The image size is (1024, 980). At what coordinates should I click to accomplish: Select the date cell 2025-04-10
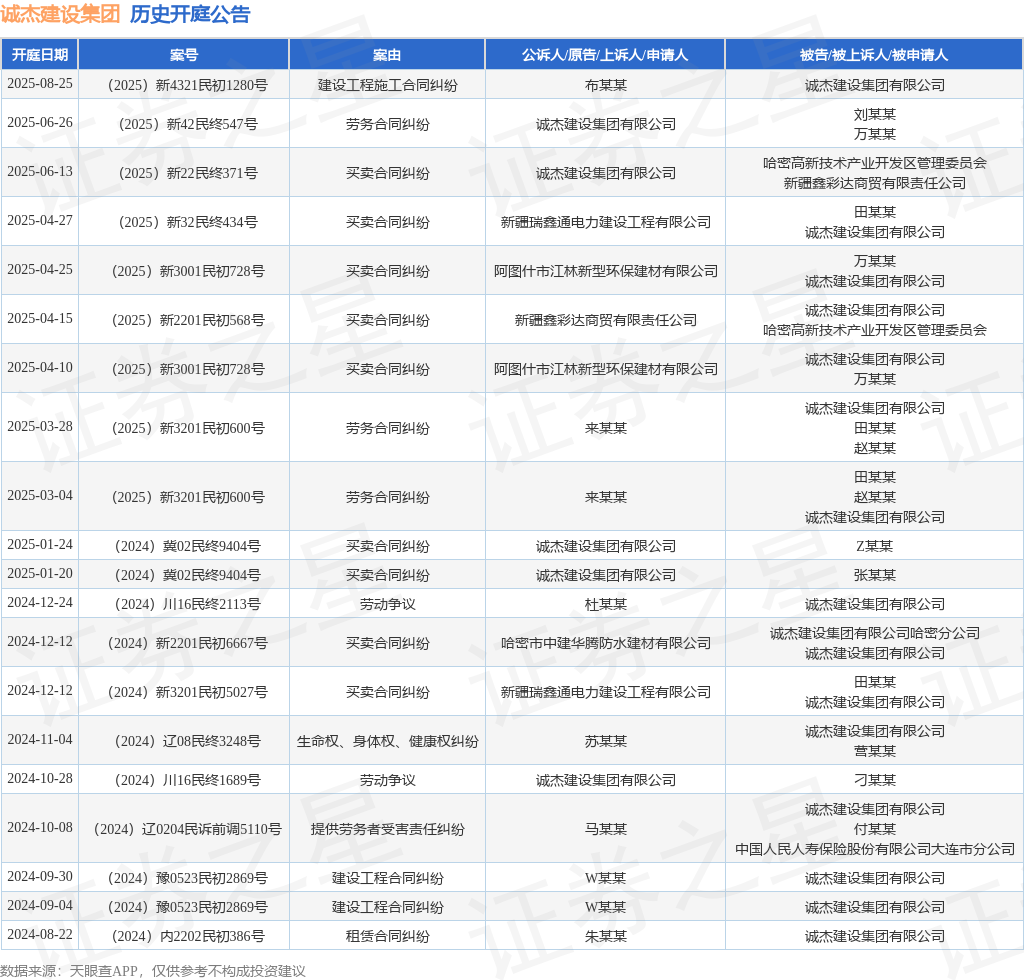pyautogui.click(x=40, y=368)
